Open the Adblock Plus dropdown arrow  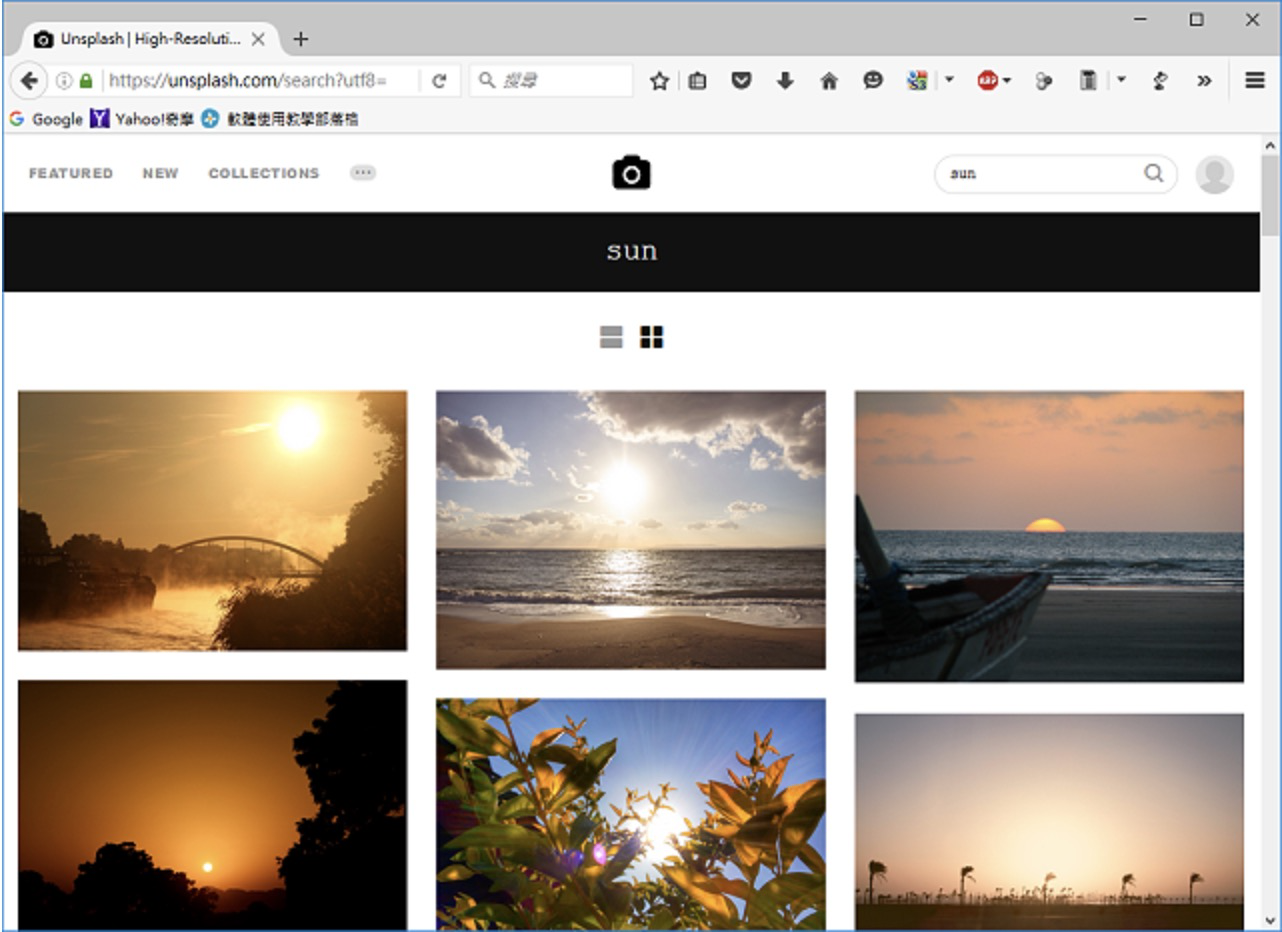point(1007,81)
